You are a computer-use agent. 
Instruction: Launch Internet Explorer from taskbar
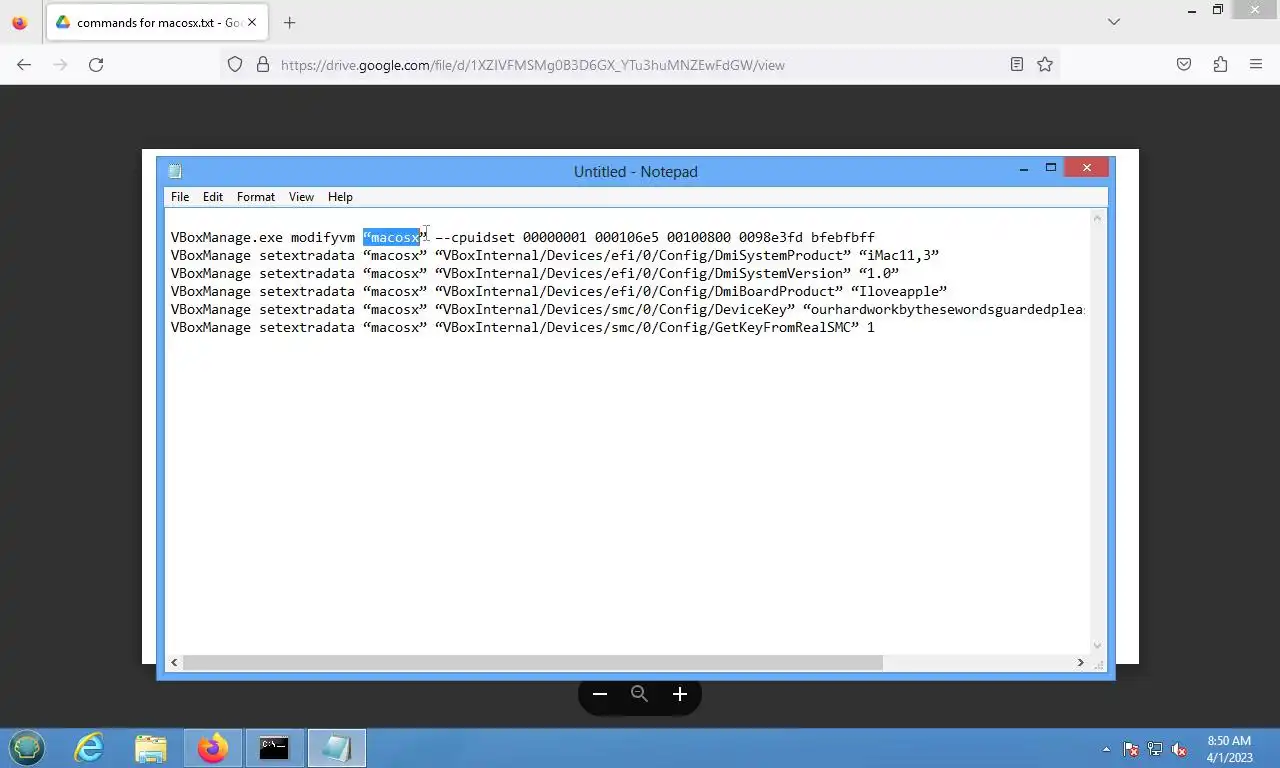point(89,748)
